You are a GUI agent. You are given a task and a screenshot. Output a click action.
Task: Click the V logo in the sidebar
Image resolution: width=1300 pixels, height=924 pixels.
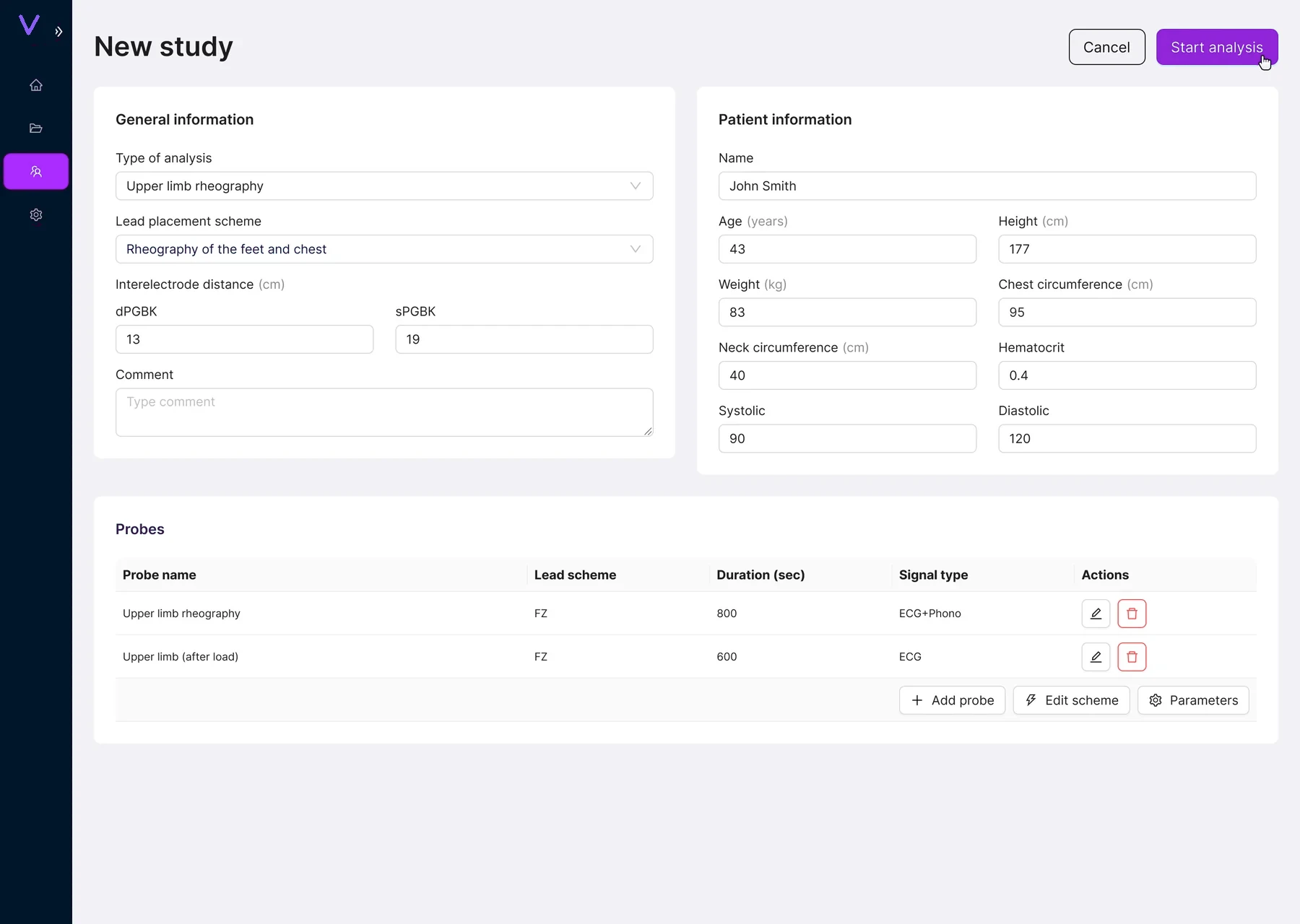[x=29, y=25]
